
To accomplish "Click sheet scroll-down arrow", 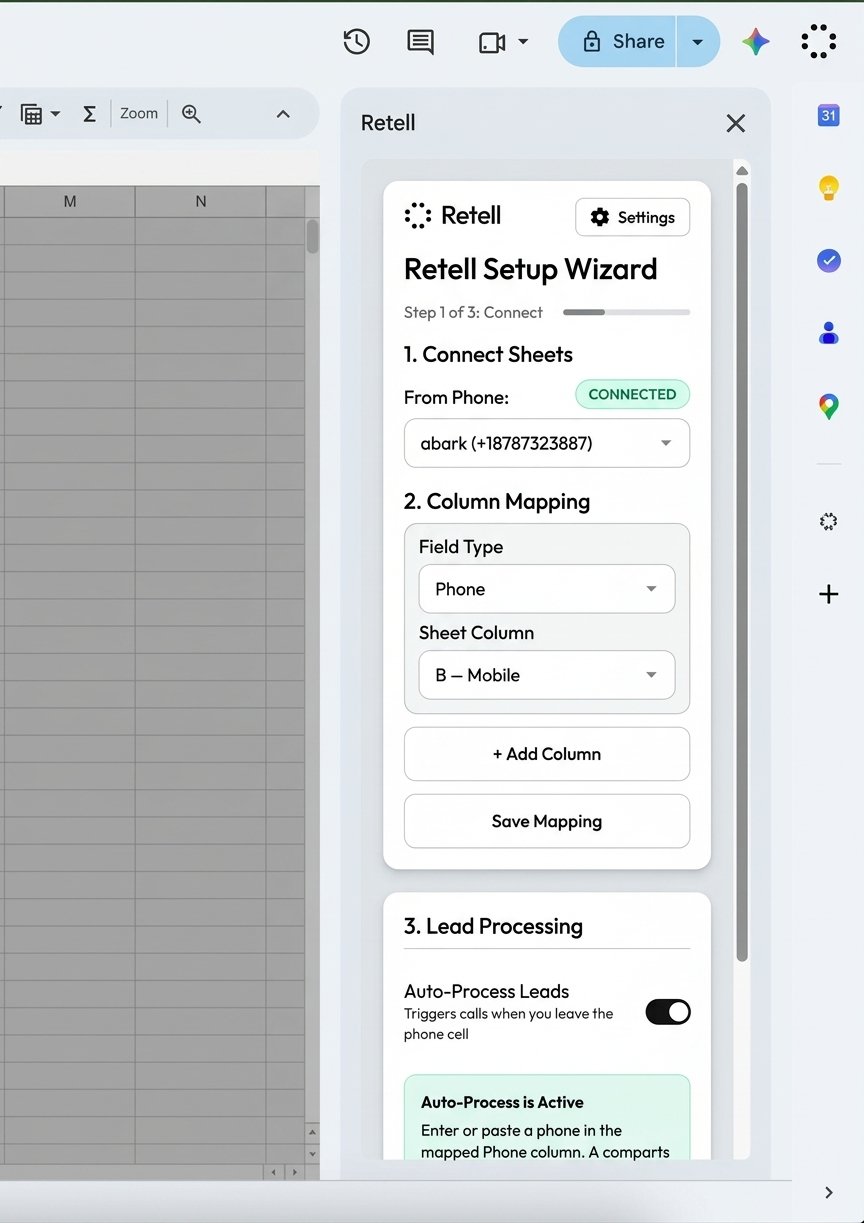I will [312, 1153].
